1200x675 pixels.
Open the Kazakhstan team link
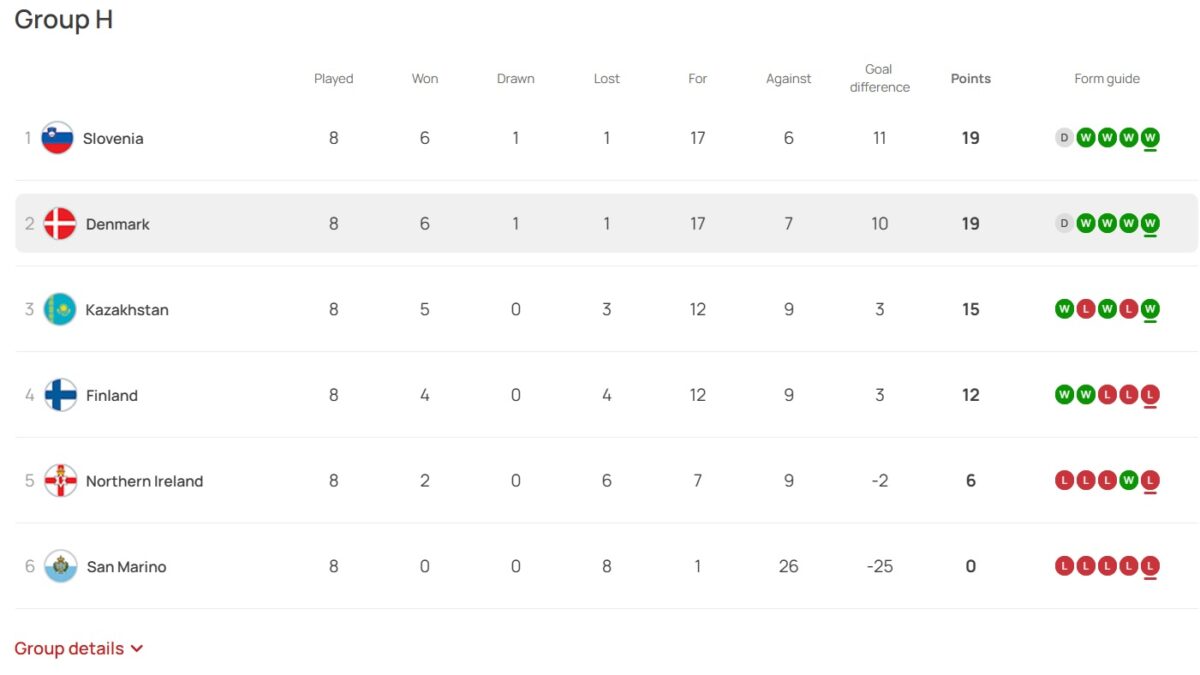point(127,310)
